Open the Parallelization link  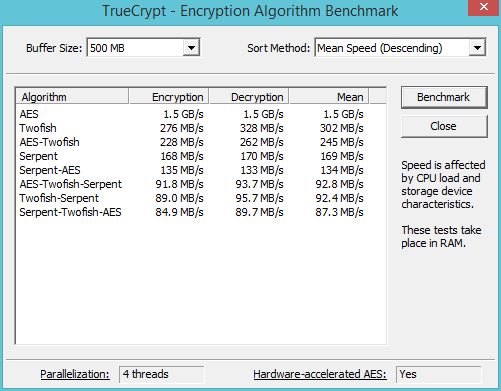[75, 374]
